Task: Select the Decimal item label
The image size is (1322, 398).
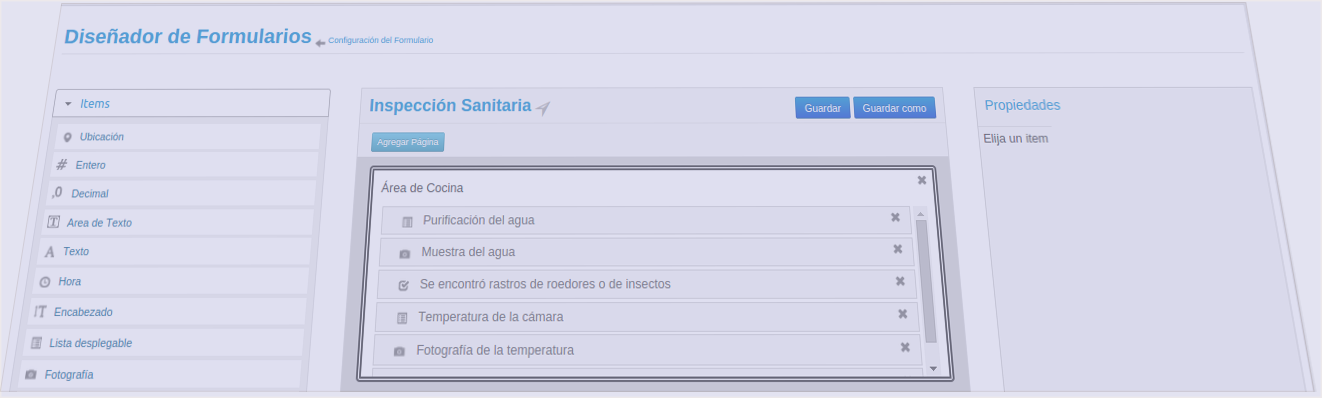Action: point(90,194)
